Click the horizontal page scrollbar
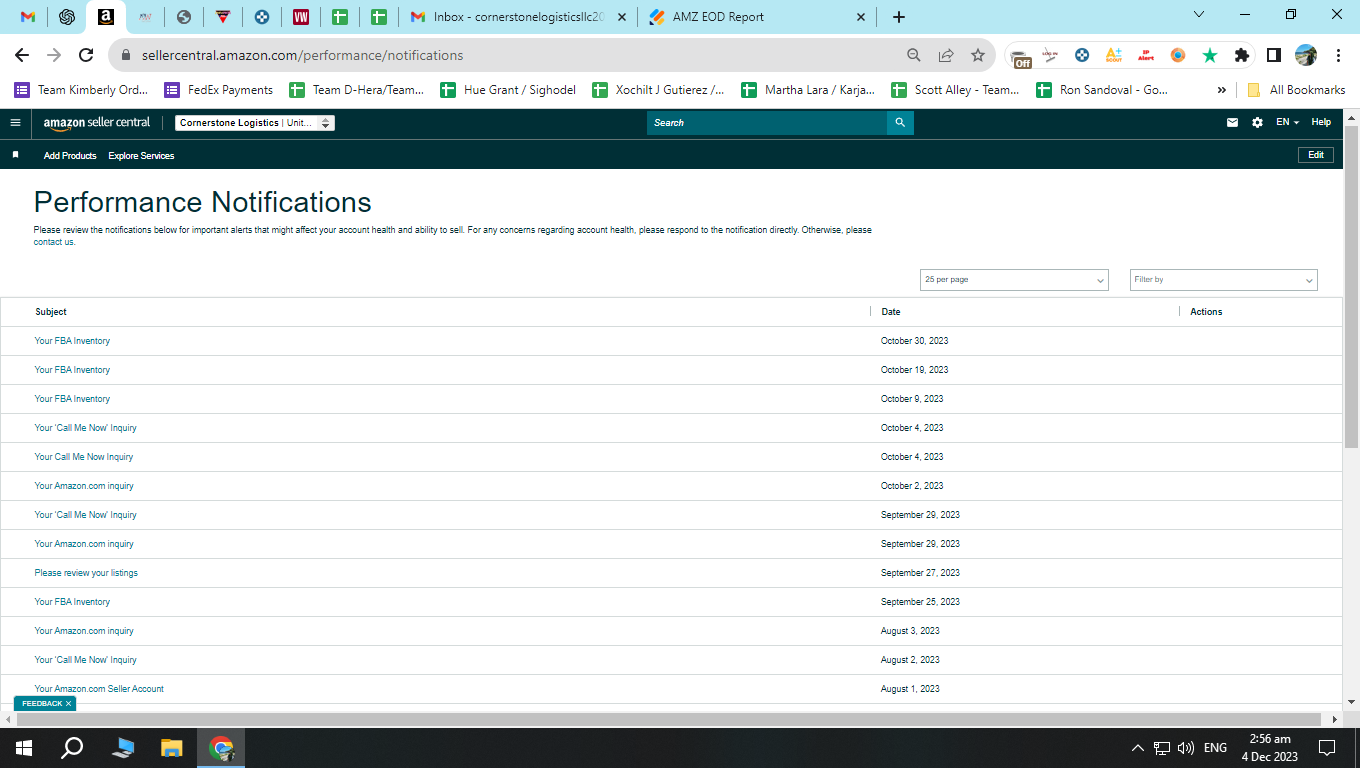Viewport: 1360px width, 768px height. 670,719
